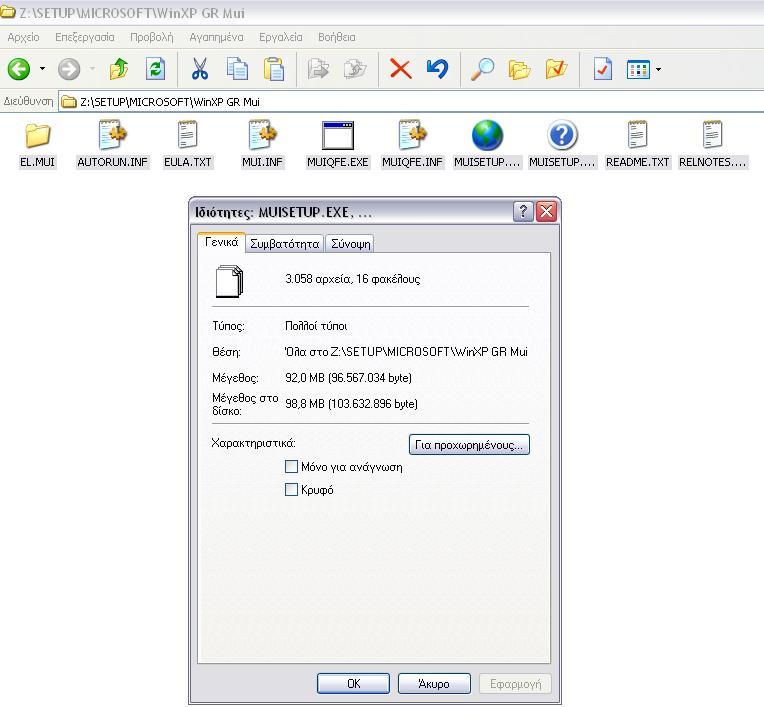Click the Για προχωρημένους button
The width and height of the screenshot is (764, 707).
pos(469,444)
